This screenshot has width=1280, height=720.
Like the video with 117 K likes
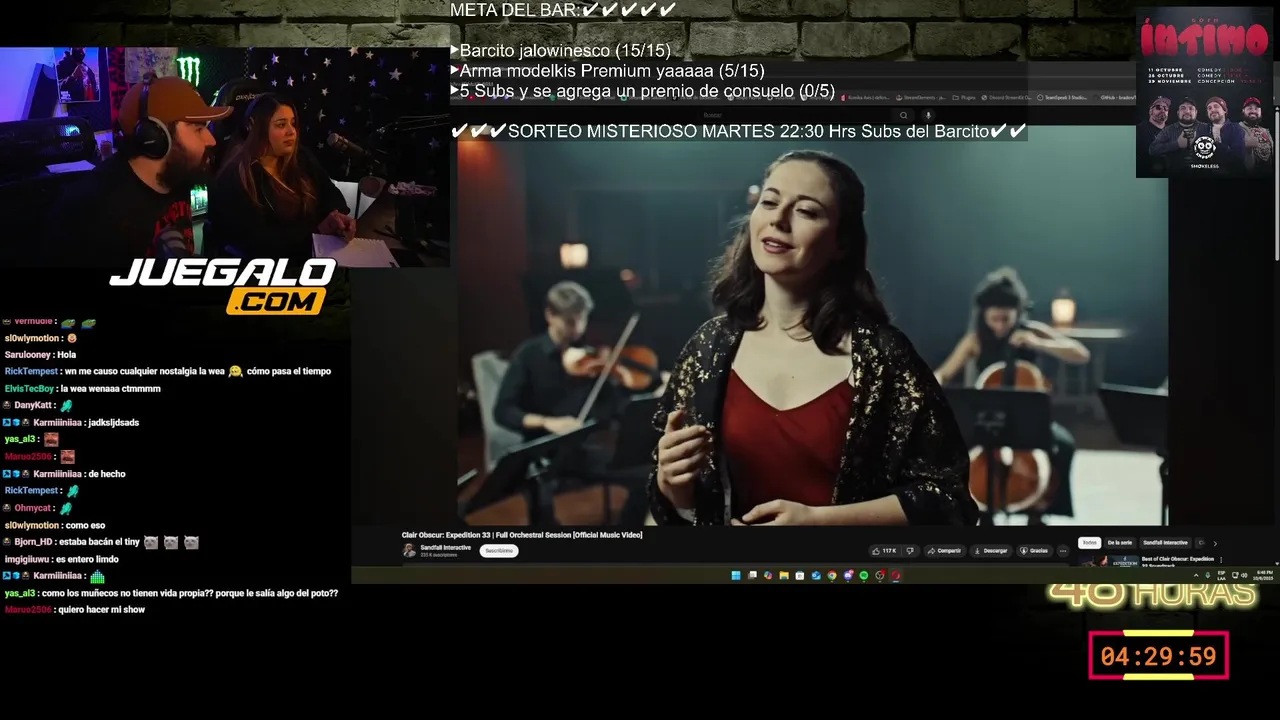(x=884, y=550)
